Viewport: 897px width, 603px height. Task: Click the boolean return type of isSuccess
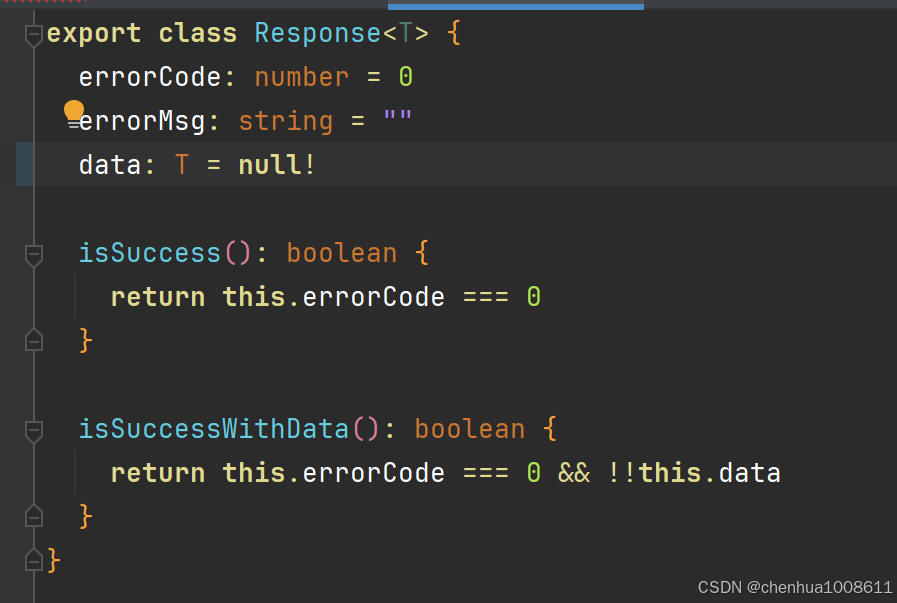coord(342,253)
